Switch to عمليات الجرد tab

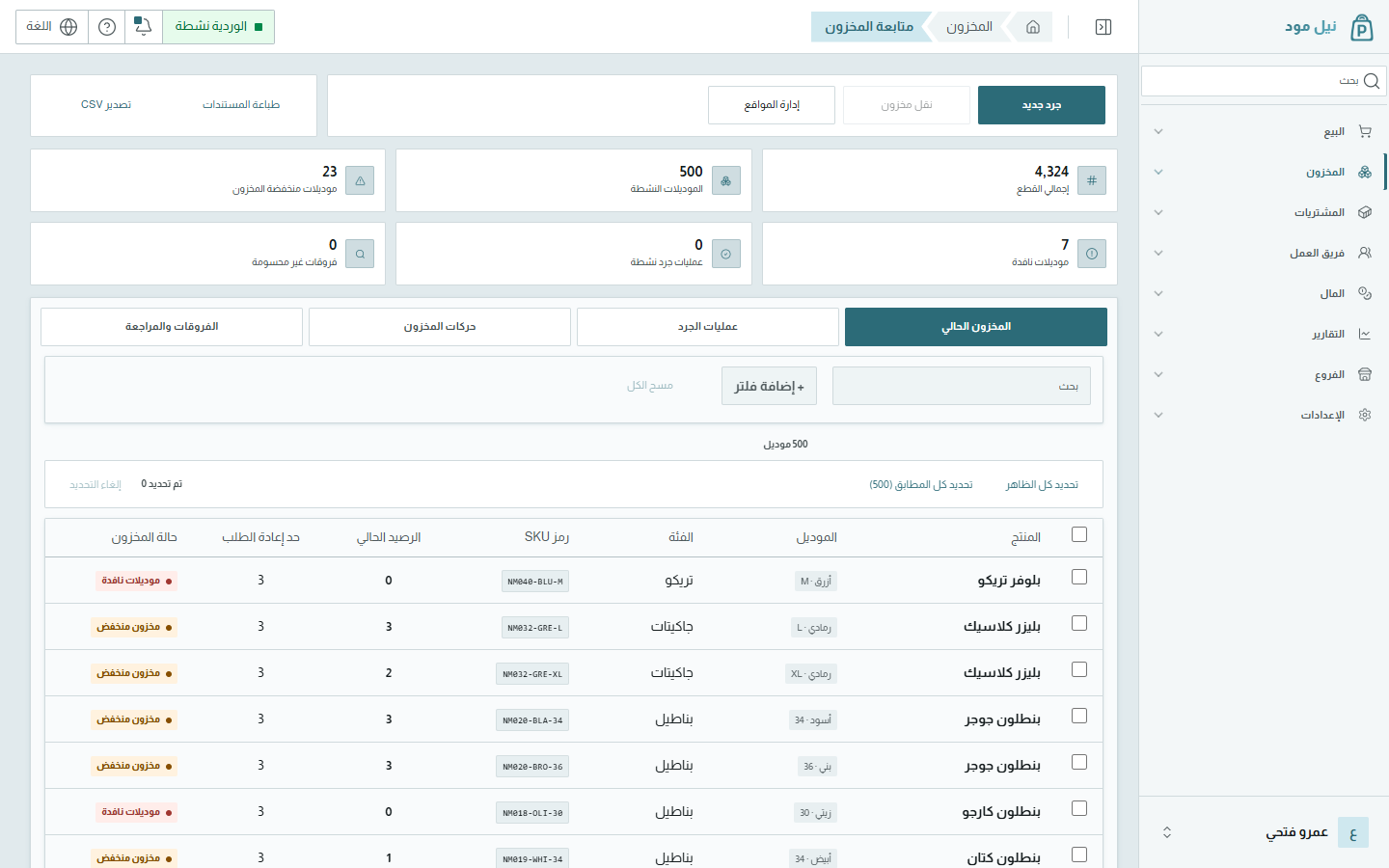click(708, 327)
